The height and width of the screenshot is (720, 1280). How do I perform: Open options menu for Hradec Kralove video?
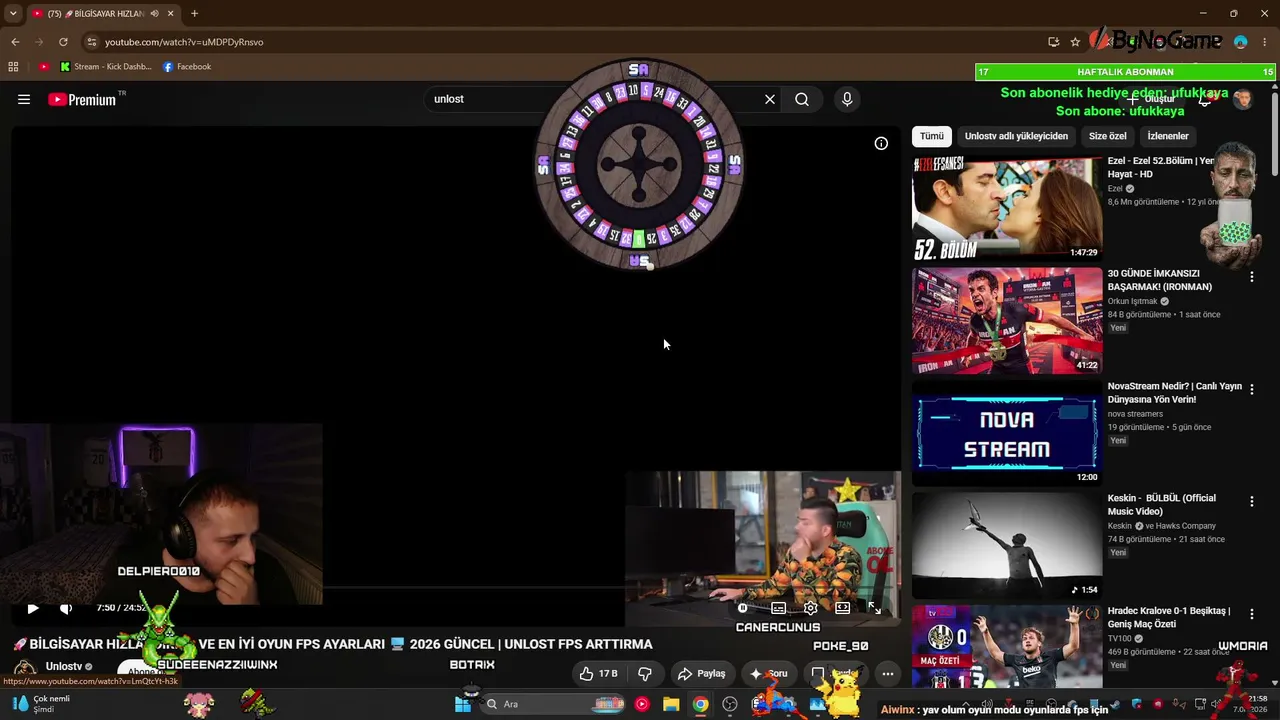1251,615
